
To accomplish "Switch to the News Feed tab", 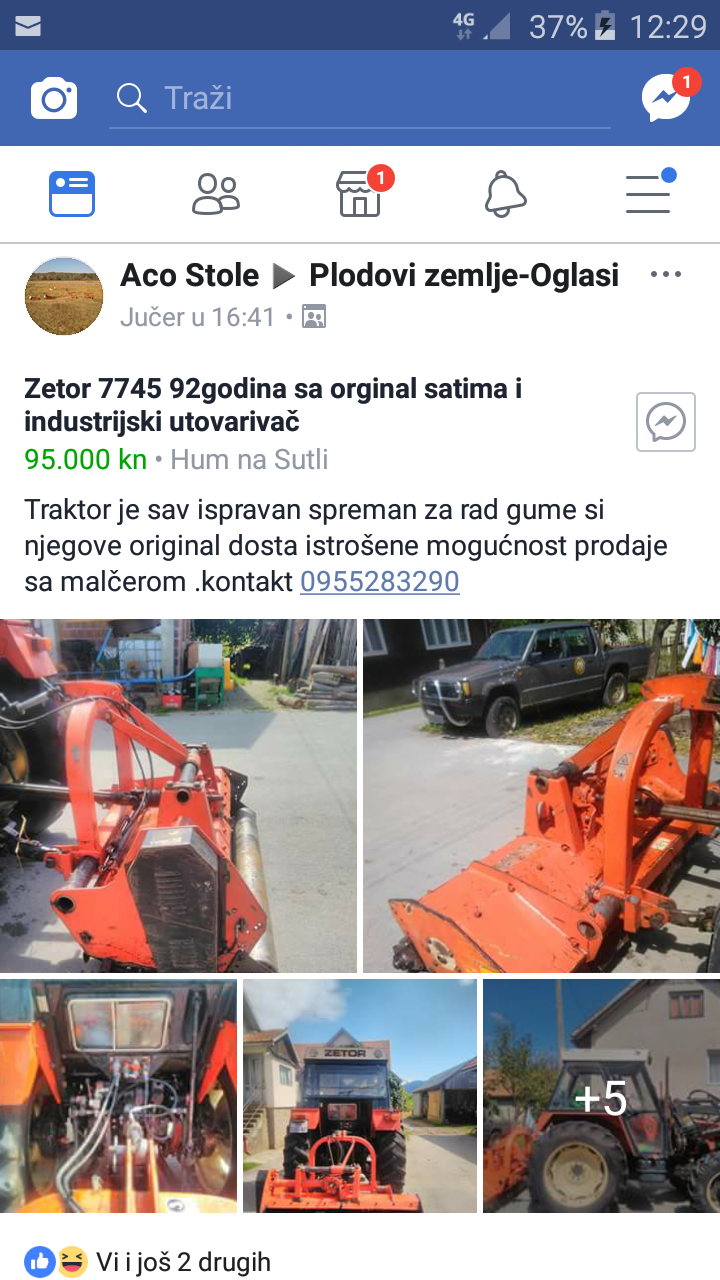I will [x=72, y=194].
